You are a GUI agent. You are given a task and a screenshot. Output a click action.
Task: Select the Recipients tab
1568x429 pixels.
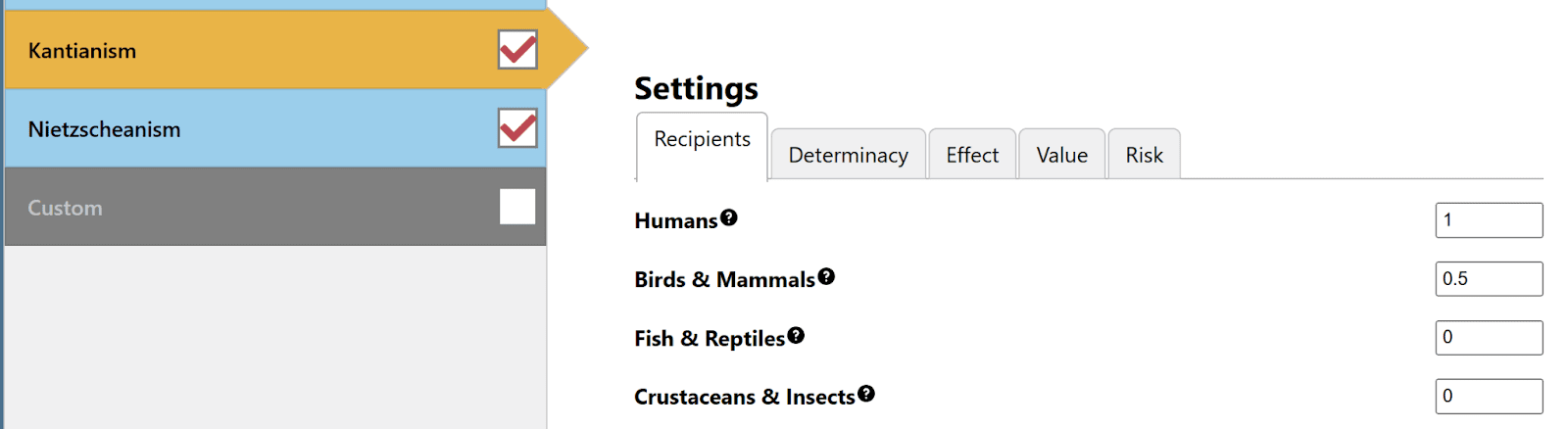click(x=702, y=140)
